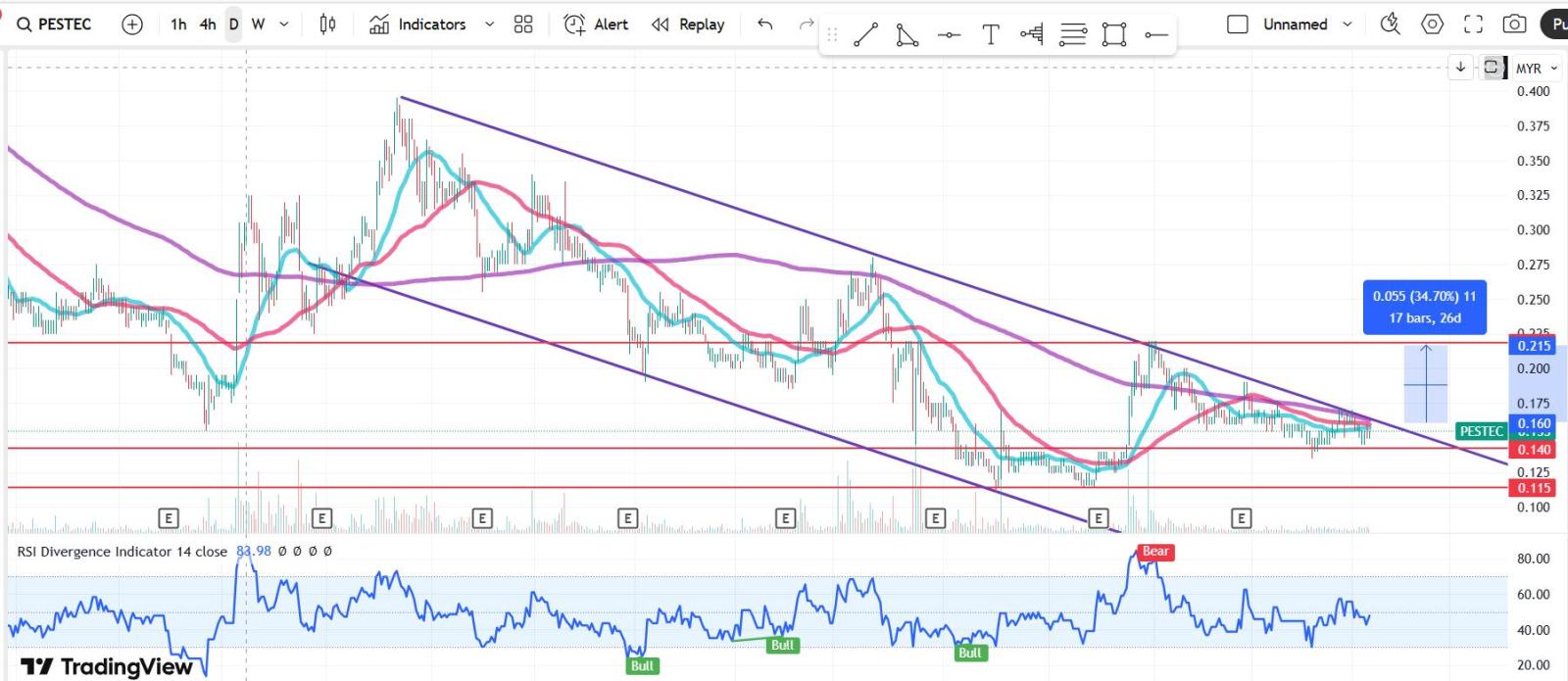Select the W weekly timeframe
1568x681 pixels.
point(258,24)
